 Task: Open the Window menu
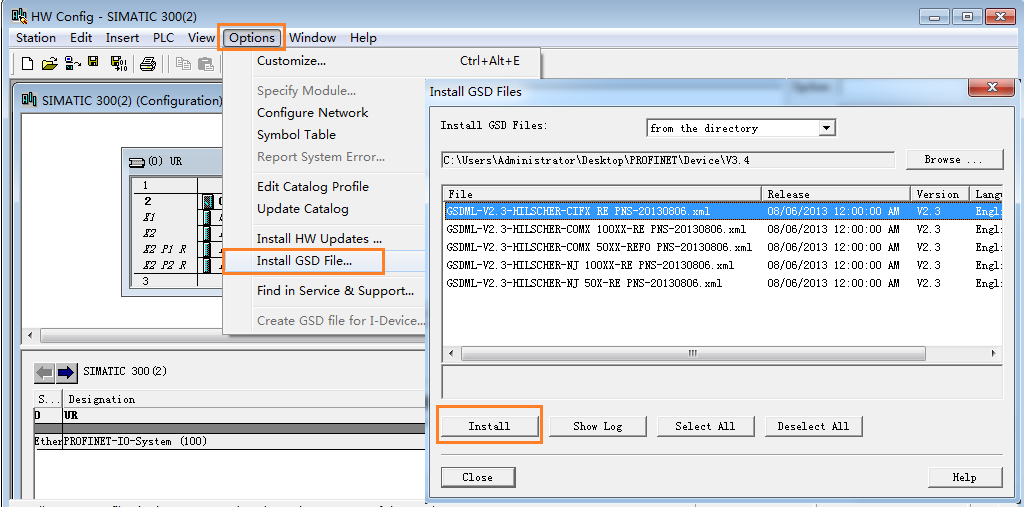(312, 38)
